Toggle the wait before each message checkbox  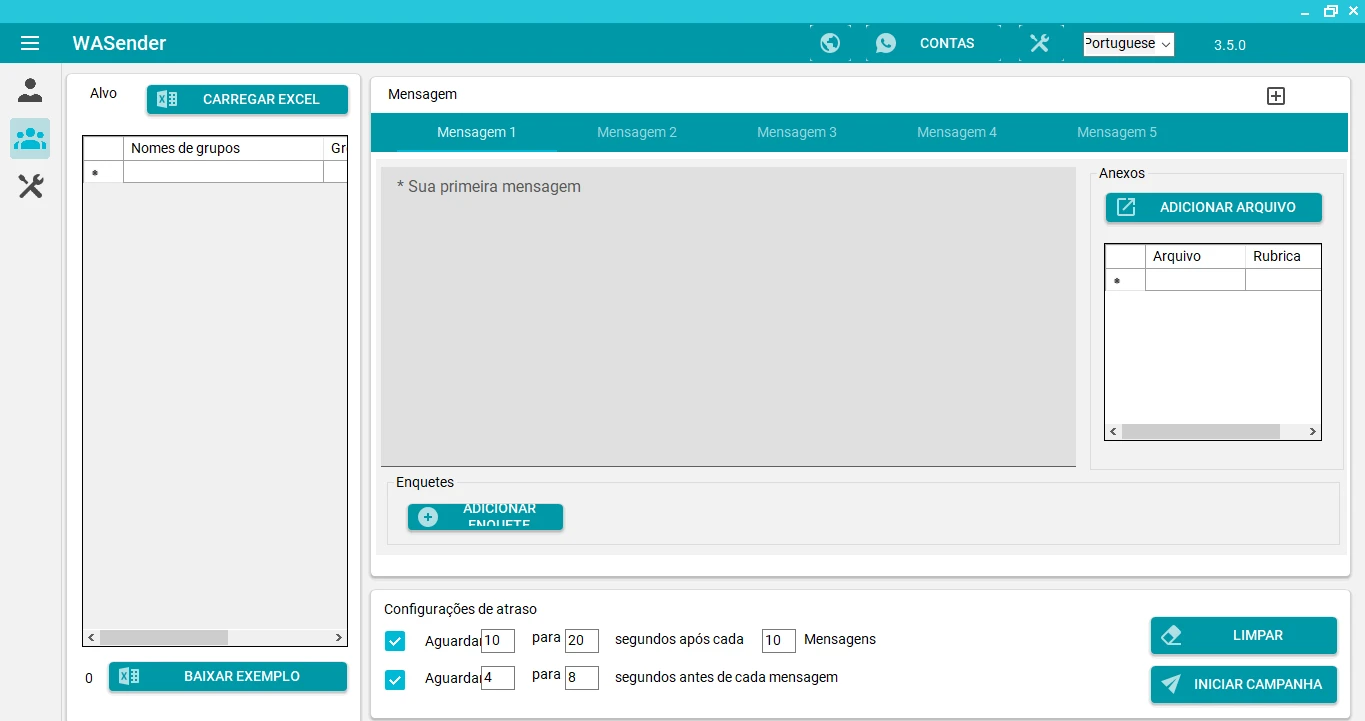tap(395, 680)
